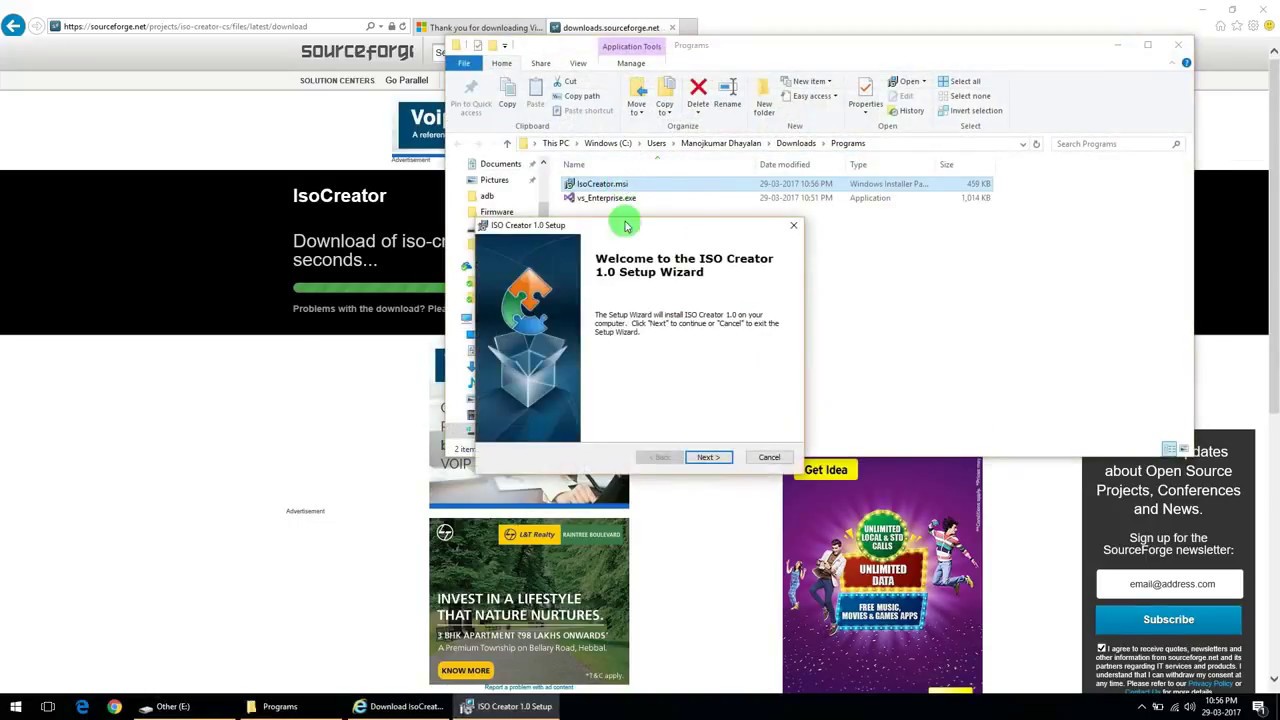The image size is (1280, 720).
Task: Open the Action Center notifications icon
Action: [1259, 706]
